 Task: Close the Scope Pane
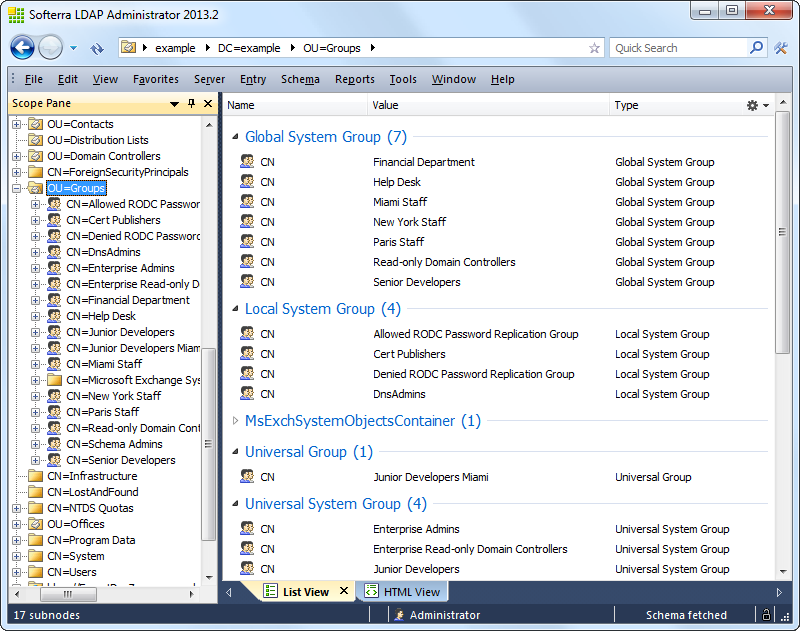208,103
